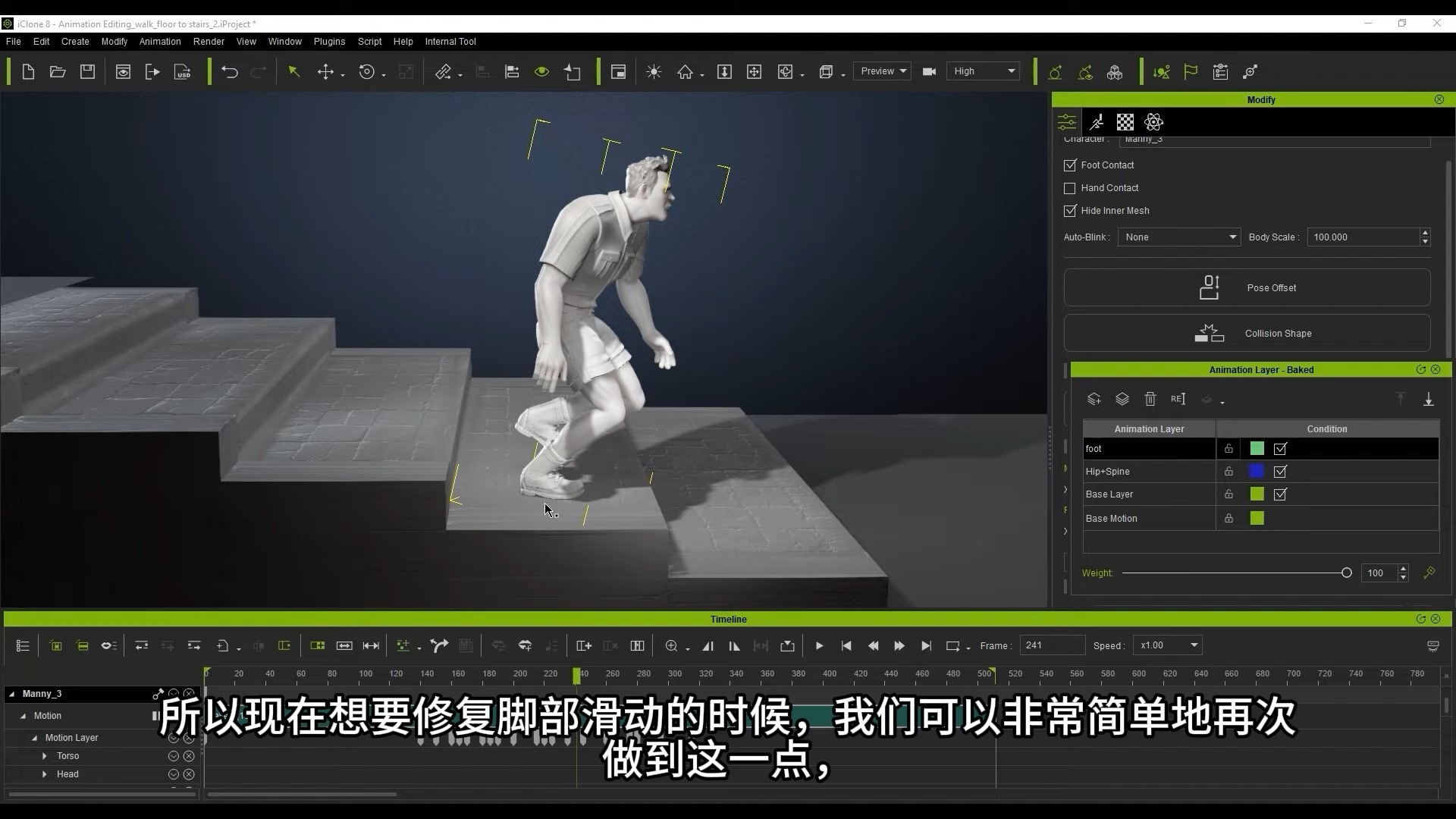Delete the selected animation layer
The width and height of the screenshot is (1456, 819).
click(1150, 399)
